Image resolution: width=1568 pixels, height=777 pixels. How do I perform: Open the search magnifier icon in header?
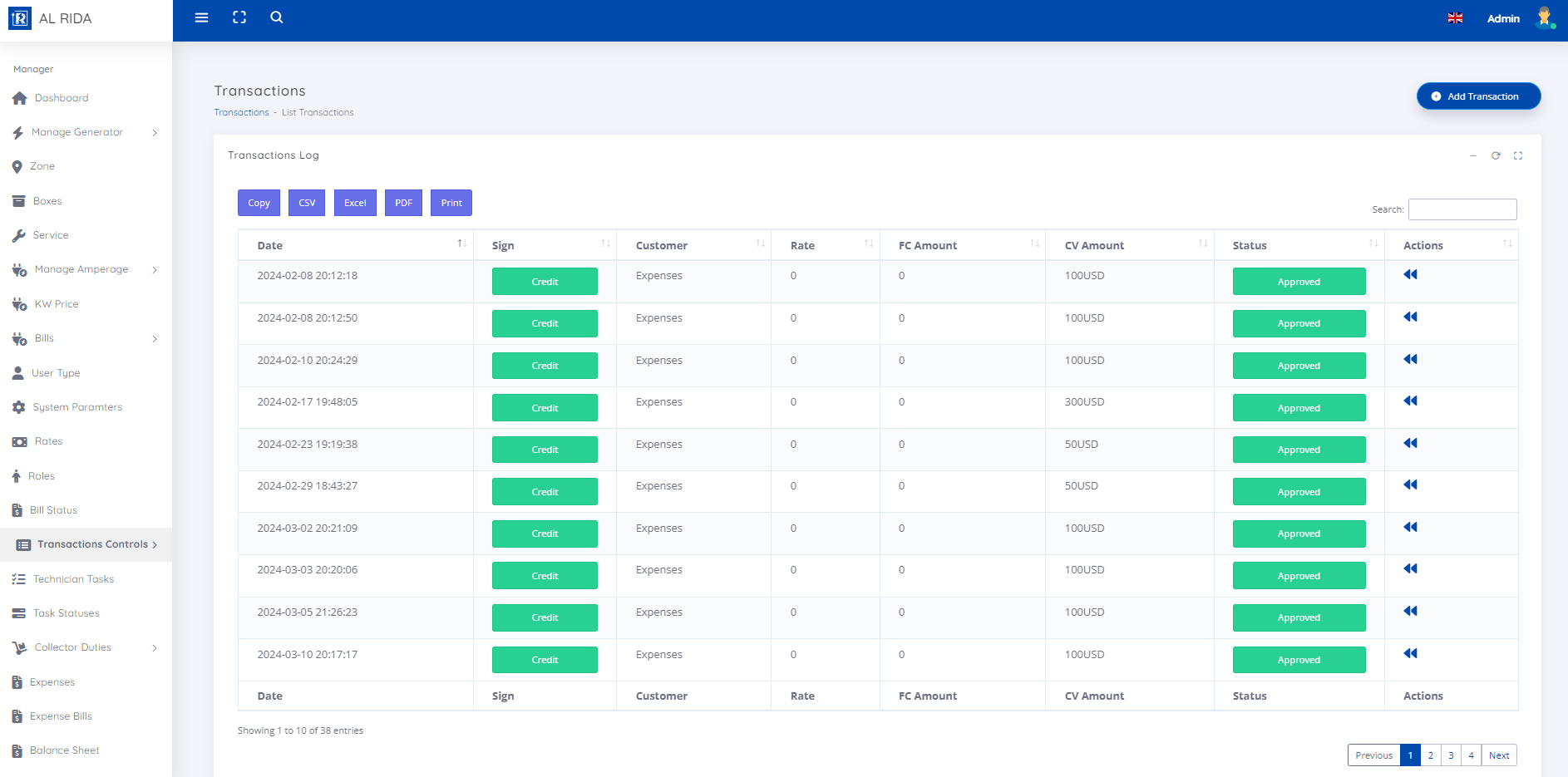click(277, 17)
